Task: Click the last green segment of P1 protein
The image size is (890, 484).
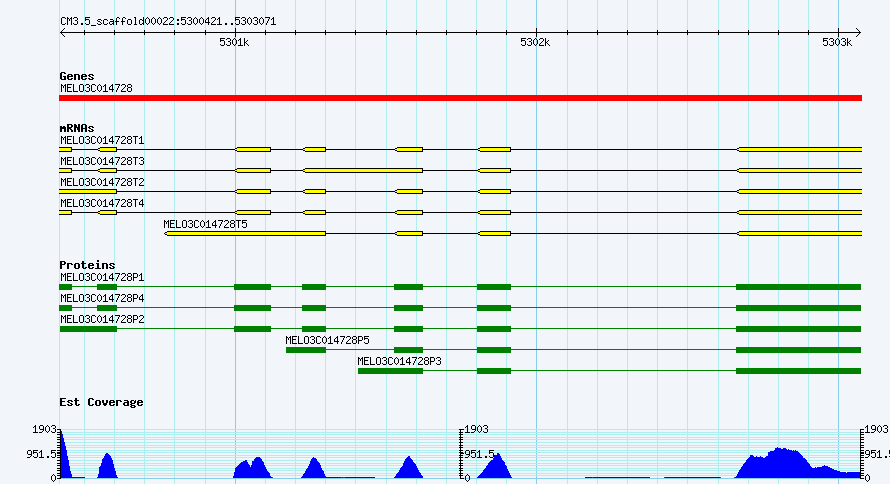Action: (x=799, y=287)
